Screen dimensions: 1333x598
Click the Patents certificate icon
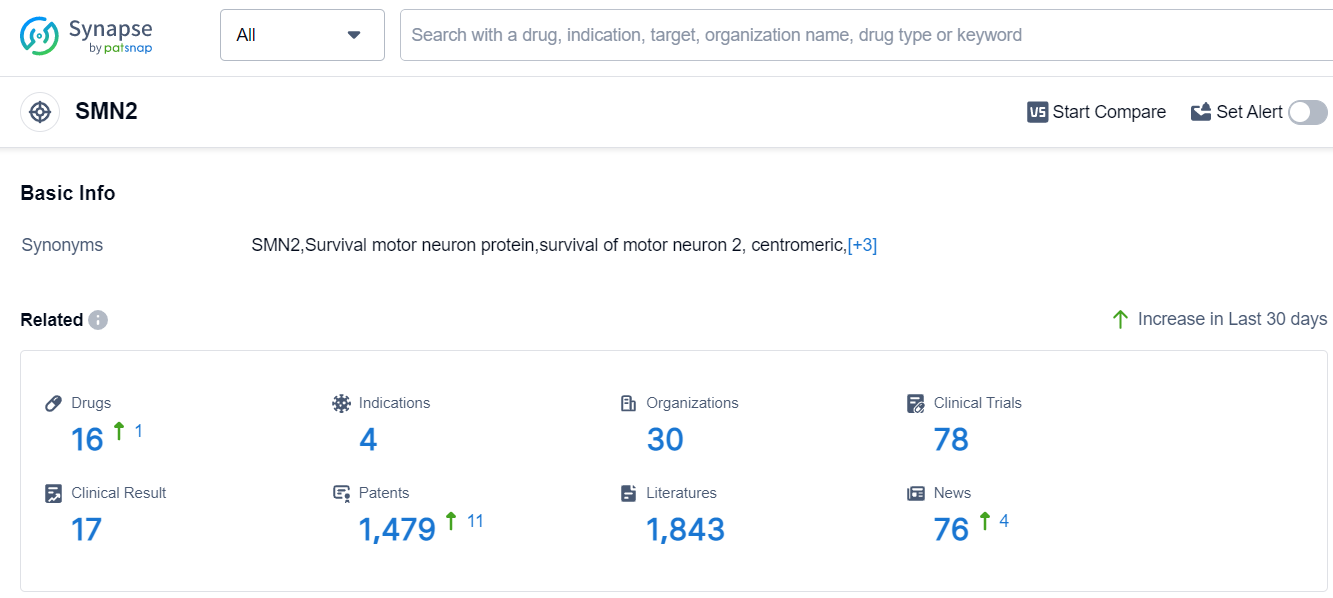(342, 493)
